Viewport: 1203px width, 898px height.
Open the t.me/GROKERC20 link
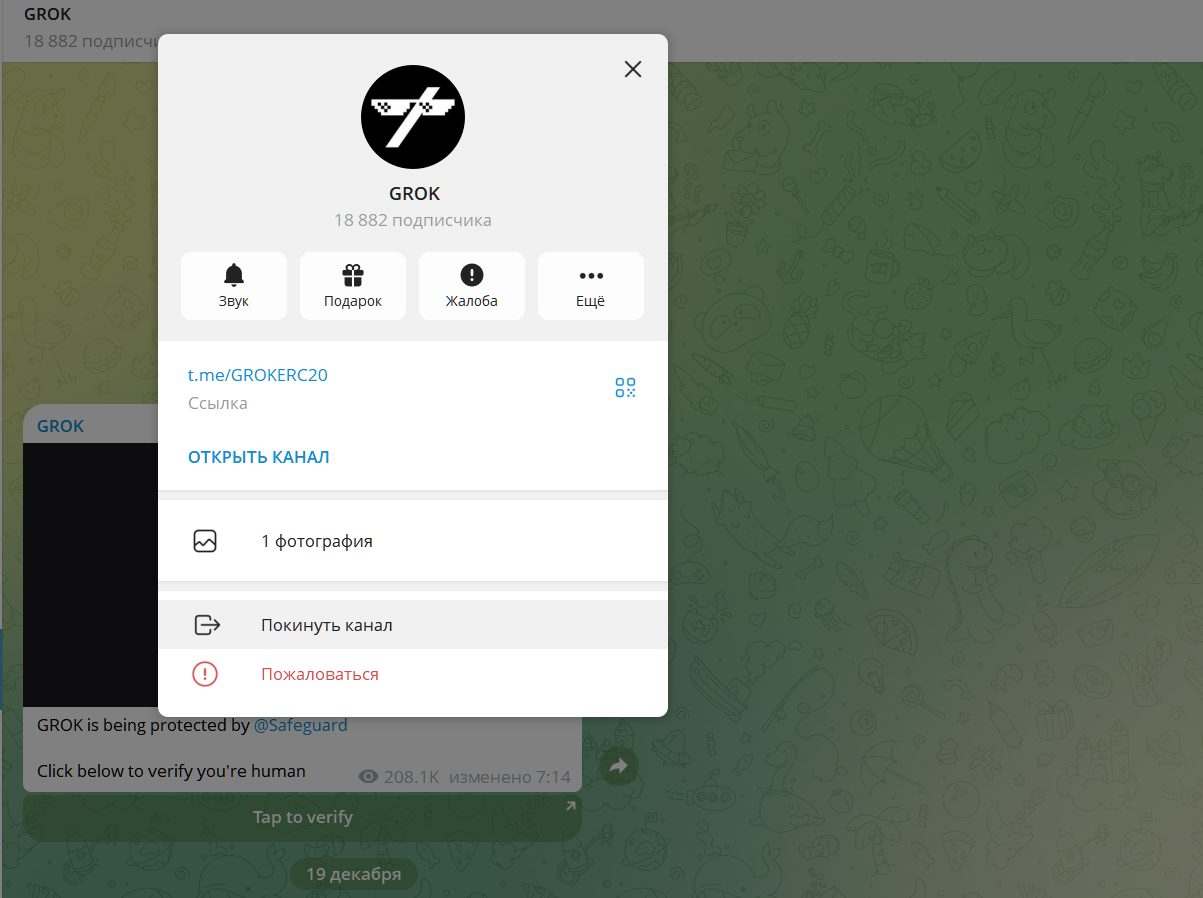click(258, 375)
